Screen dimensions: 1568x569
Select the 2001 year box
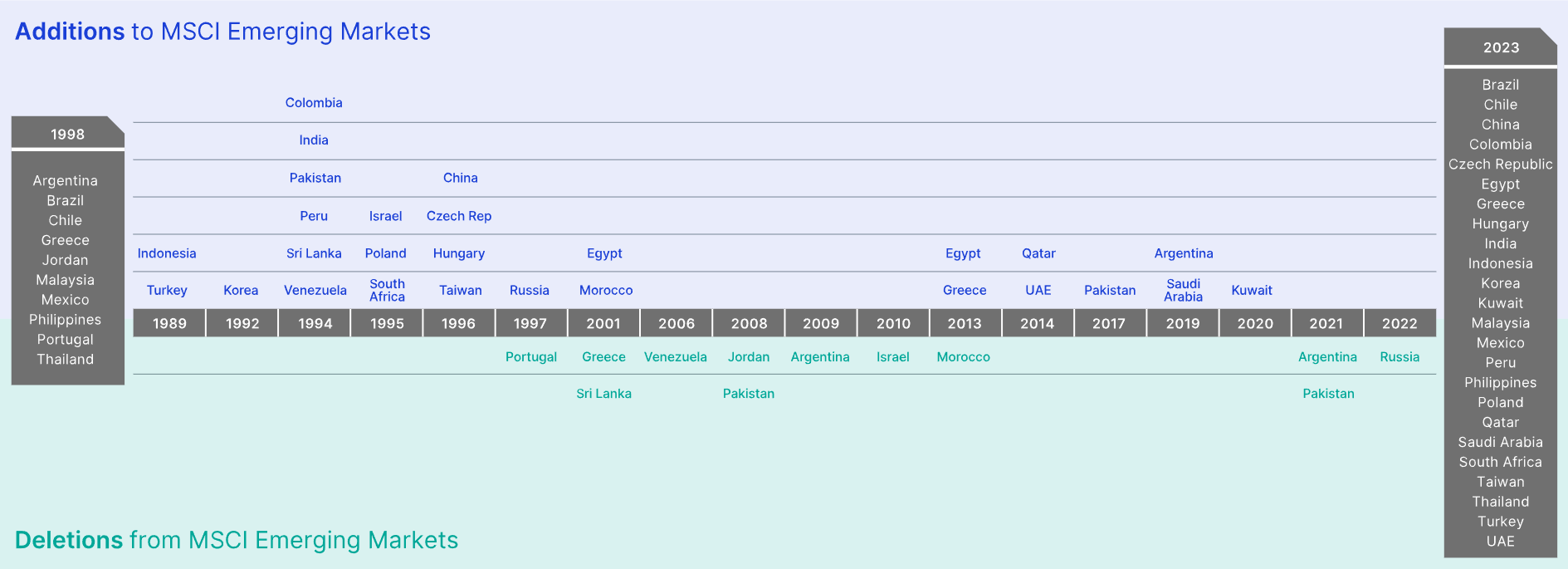603,323
